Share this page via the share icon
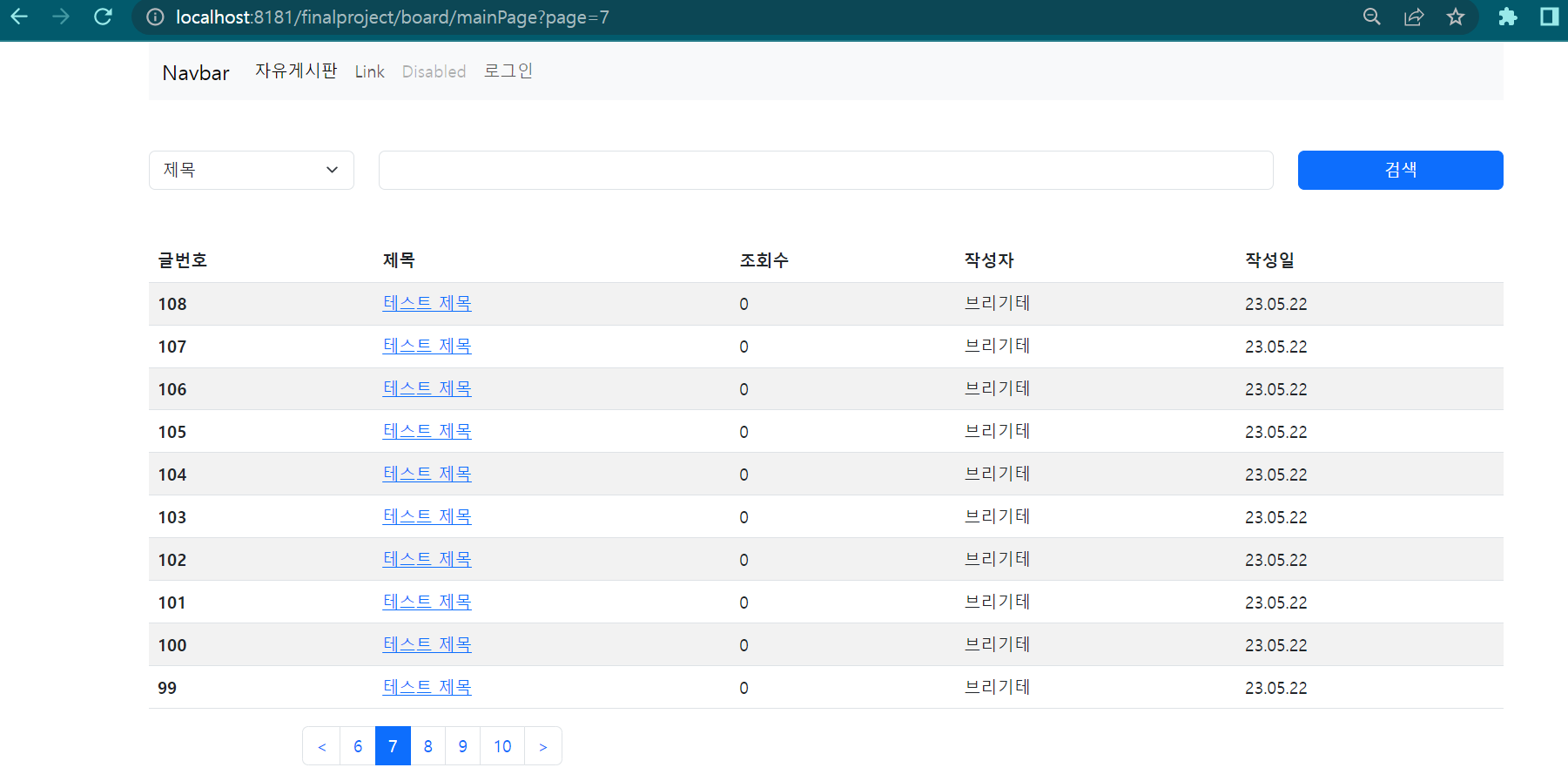 (x=1414, y=17)
